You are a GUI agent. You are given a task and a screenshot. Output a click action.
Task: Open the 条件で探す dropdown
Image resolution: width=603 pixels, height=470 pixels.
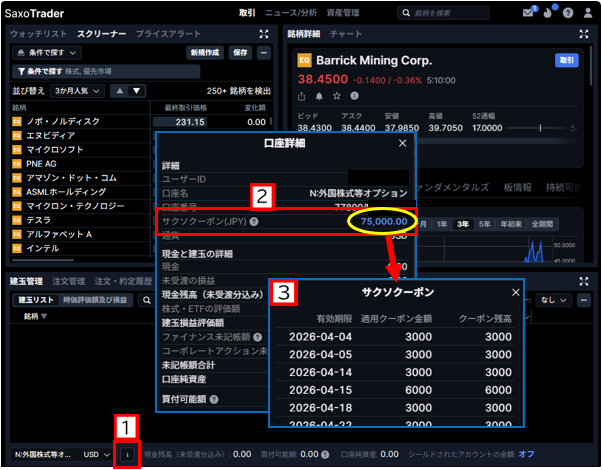pyautogui.click(x=47, y=53)
